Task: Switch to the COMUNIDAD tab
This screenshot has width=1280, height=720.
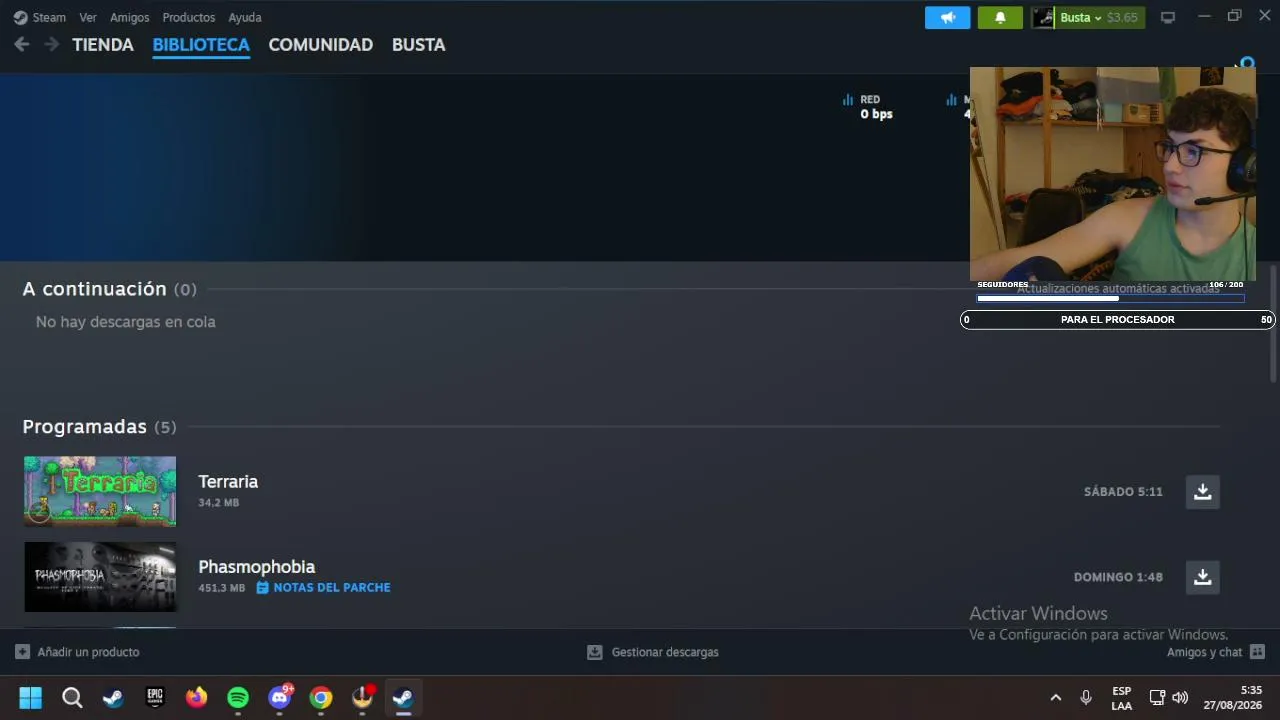Action: pyautogui.click(x=321, y=45)
